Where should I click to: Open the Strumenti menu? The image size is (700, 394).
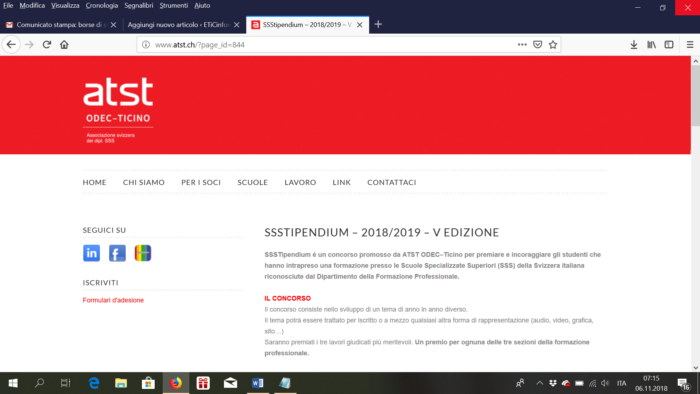[174, 5]
